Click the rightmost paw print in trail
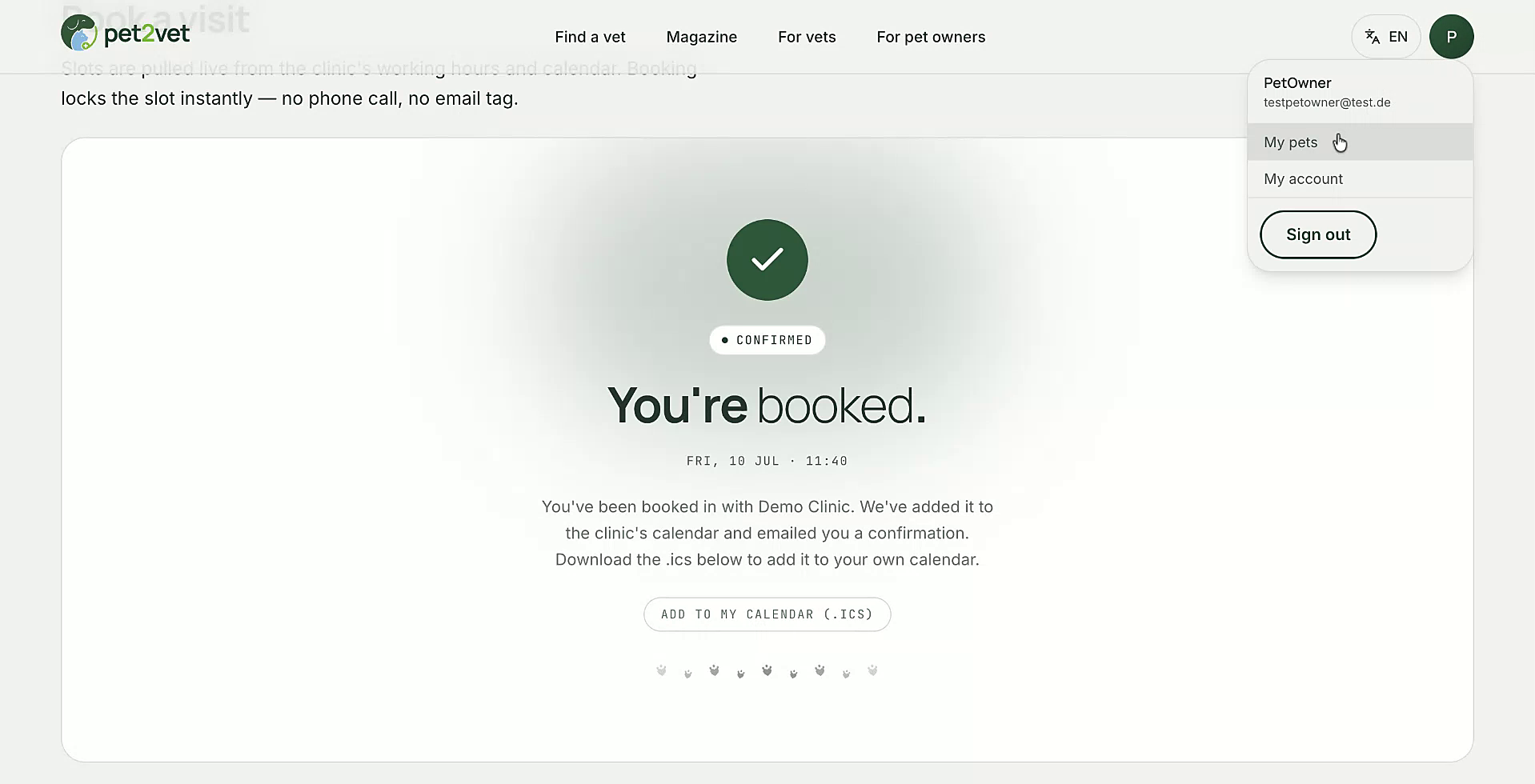The width and height of the screenshot is (1535, 784). click(872, 670)
